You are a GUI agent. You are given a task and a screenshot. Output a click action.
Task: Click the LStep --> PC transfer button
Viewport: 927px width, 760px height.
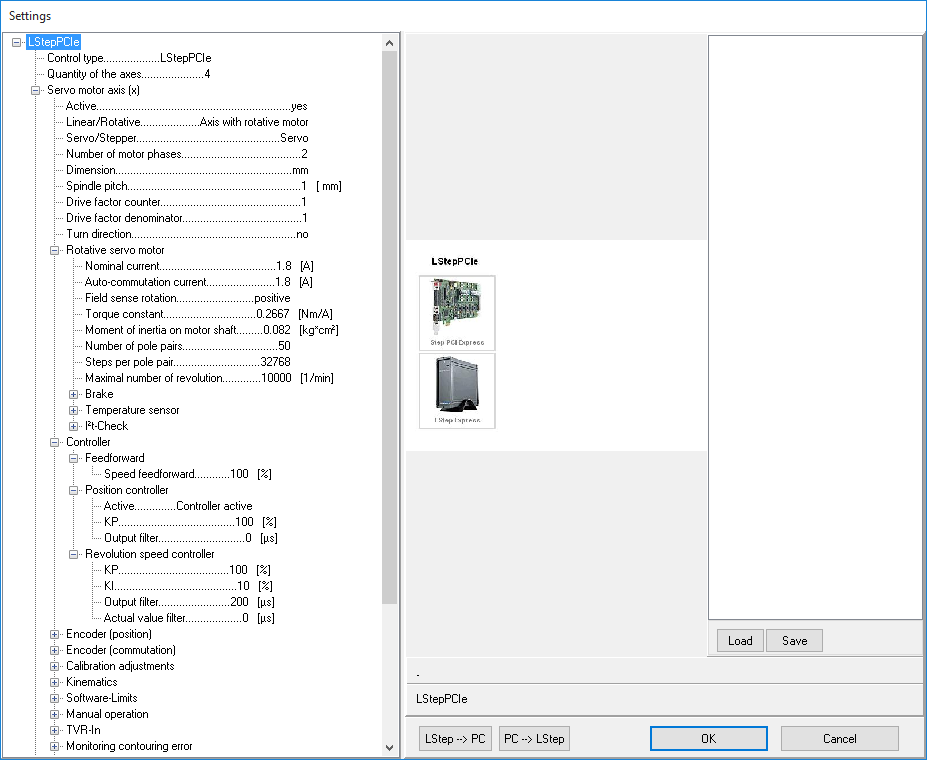coord(455,739)
